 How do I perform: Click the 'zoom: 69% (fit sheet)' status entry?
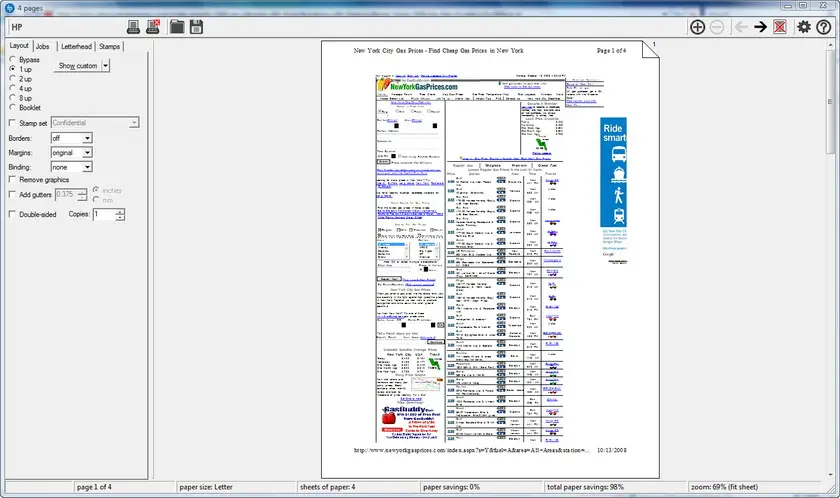coord(724,487)
